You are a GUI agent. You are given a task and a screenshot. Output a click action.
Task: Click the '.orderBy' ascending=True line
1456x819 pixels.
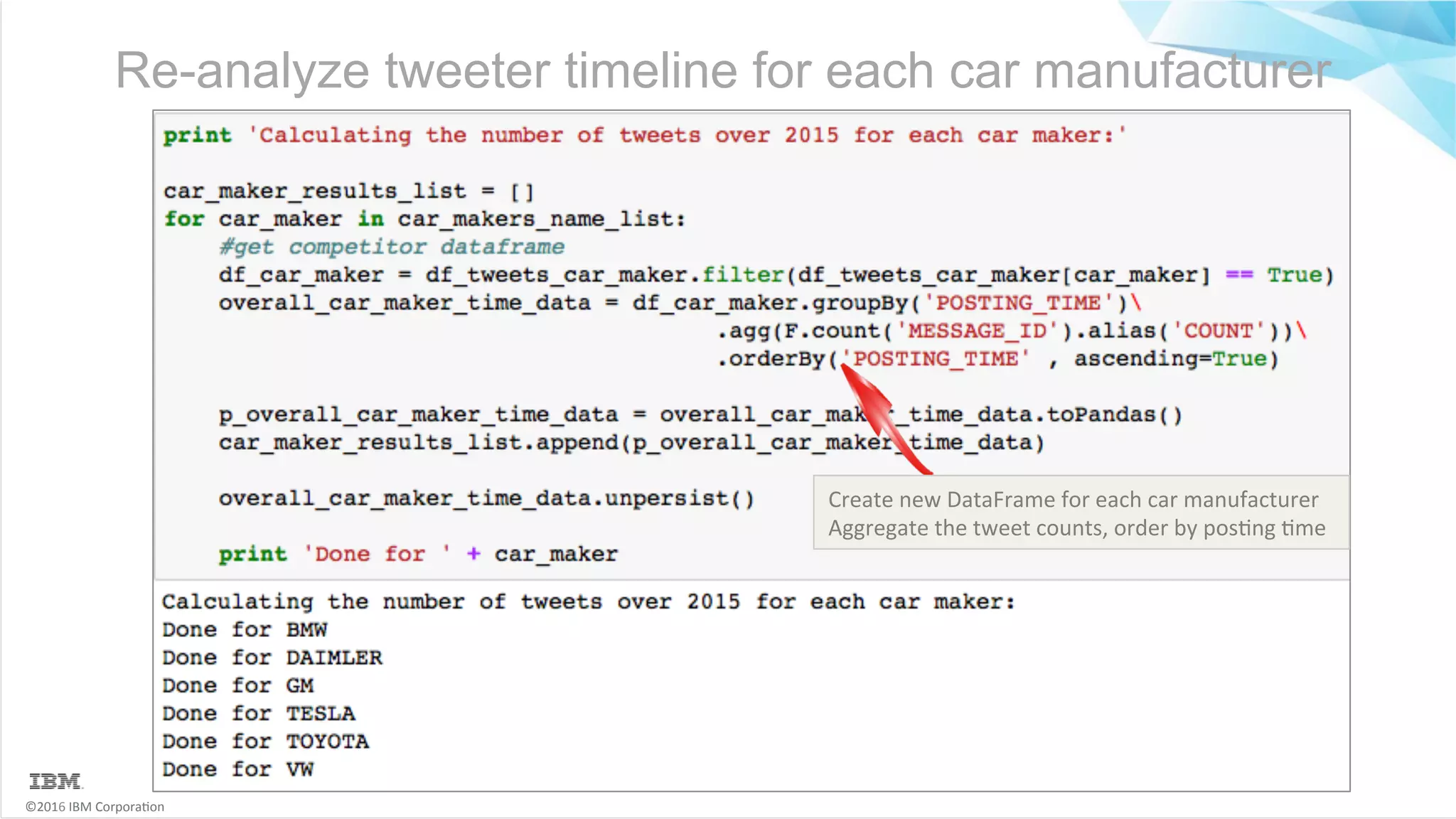(998, 358)
